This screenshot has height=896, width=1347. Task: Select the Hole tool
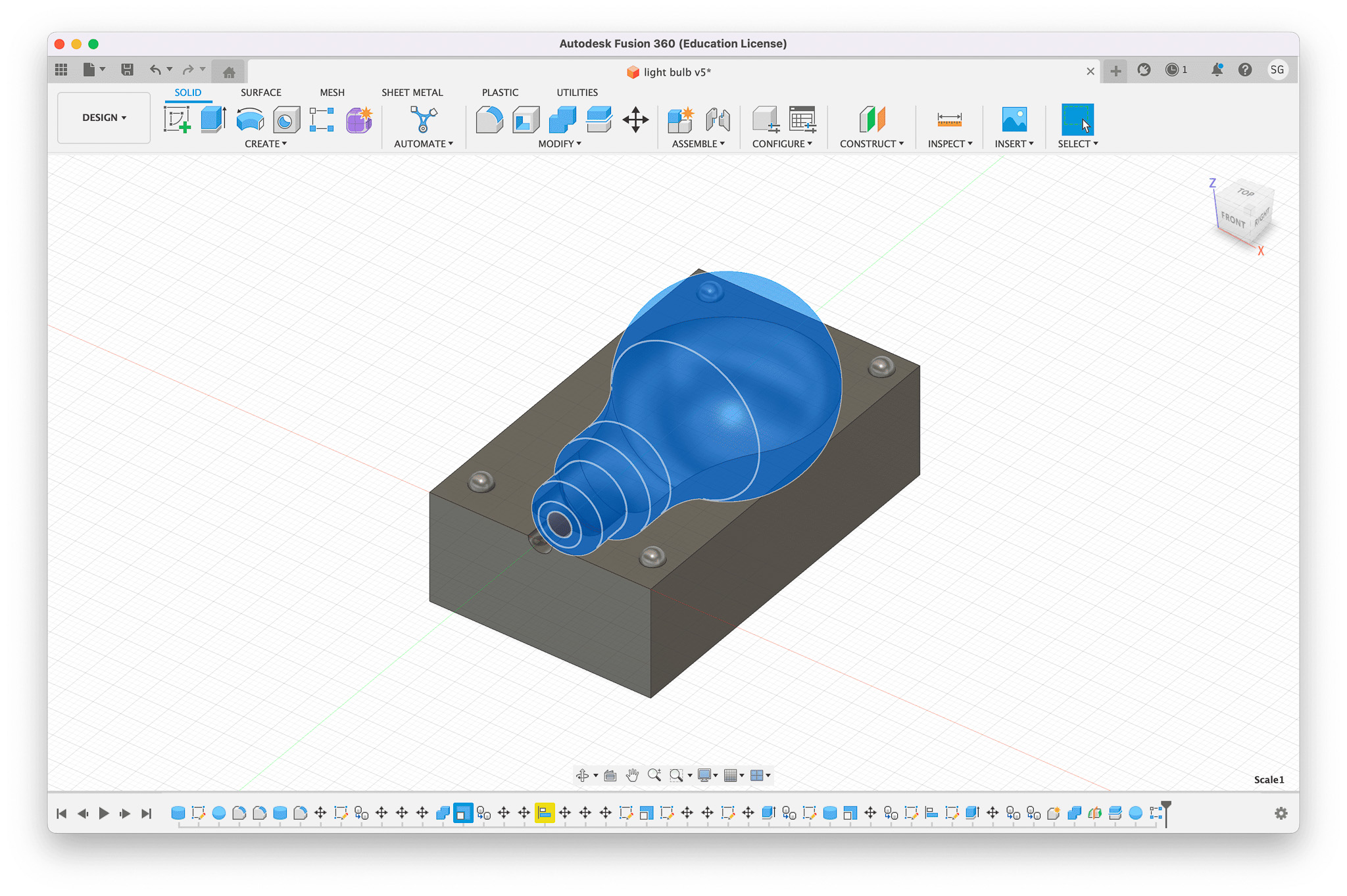[286, 120]
